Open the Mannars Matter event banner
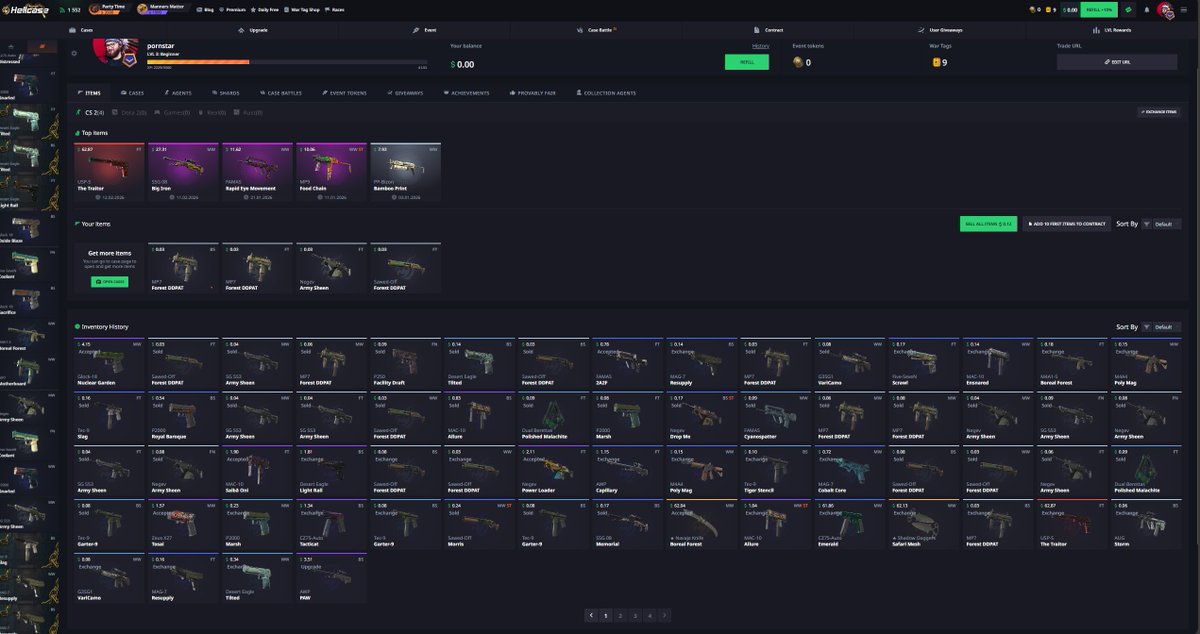Viewport: 1200px width, 634px height. (162, 9)
